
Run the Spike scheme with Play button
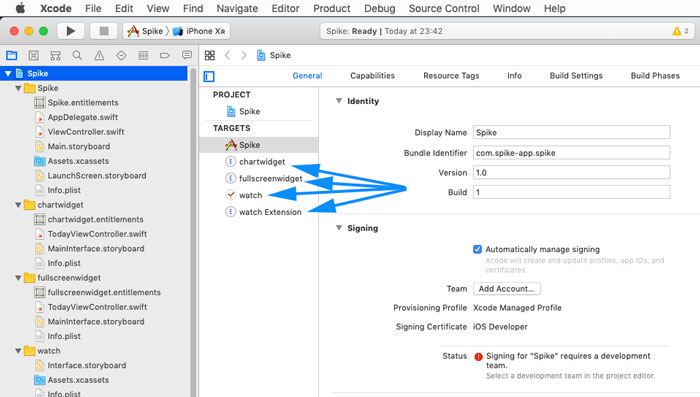(71, 31)
